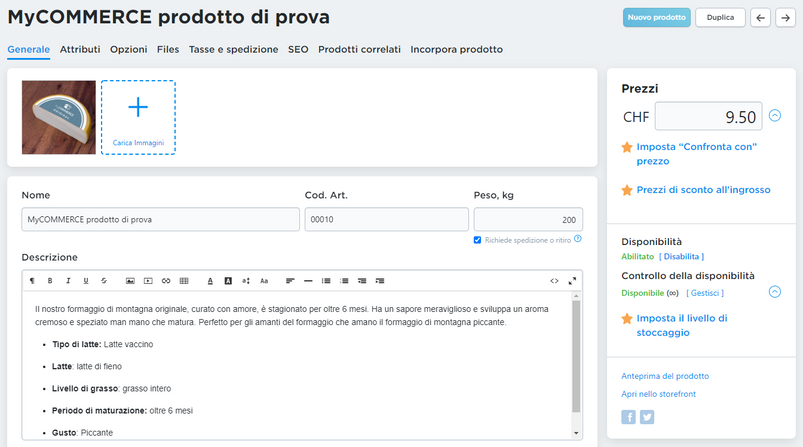803x447 pixels.
Task: Toggle strikethrough formatting in description editor
Action: click(x=104, y=281)
